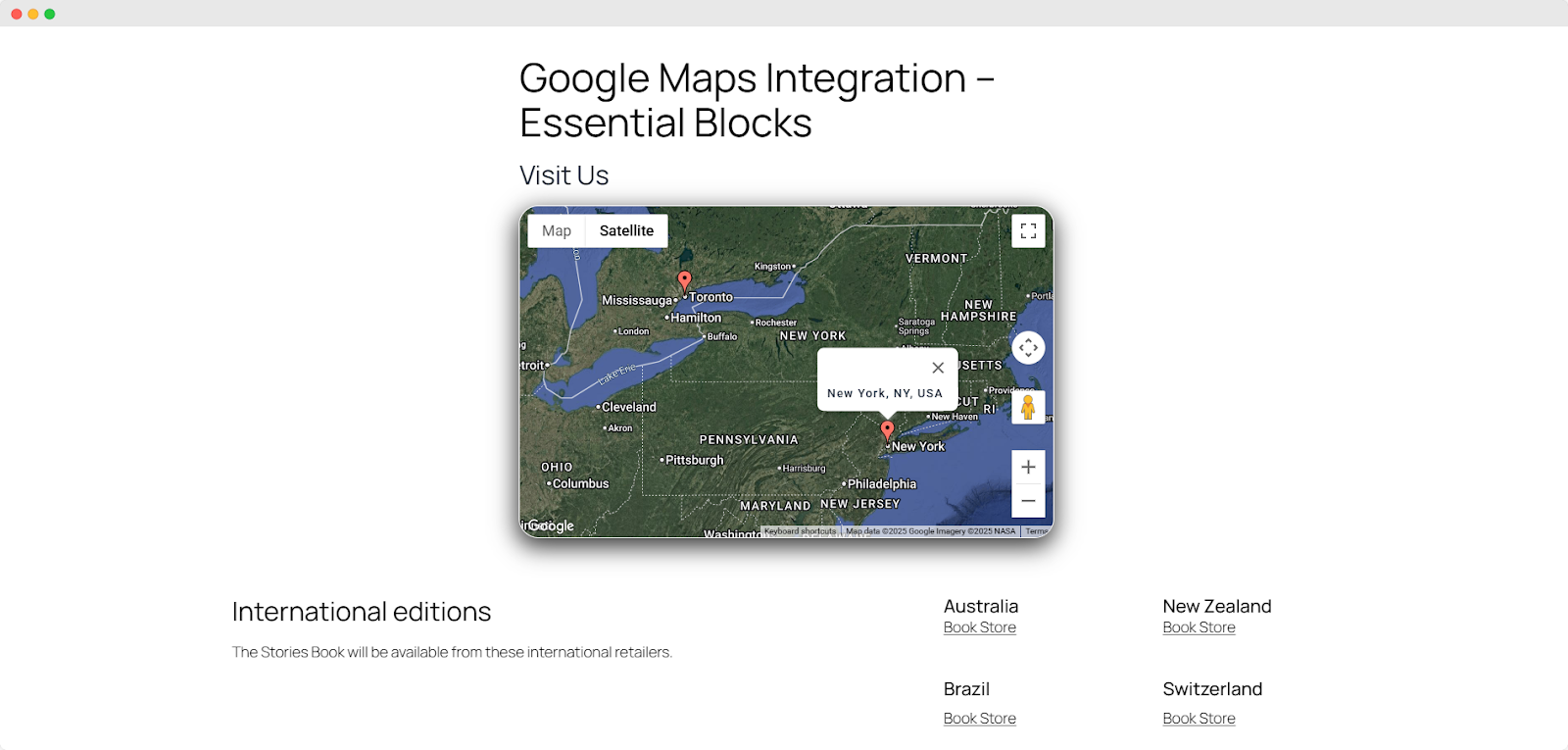Toggle fullscreen view of the map

pos(1028,231)
